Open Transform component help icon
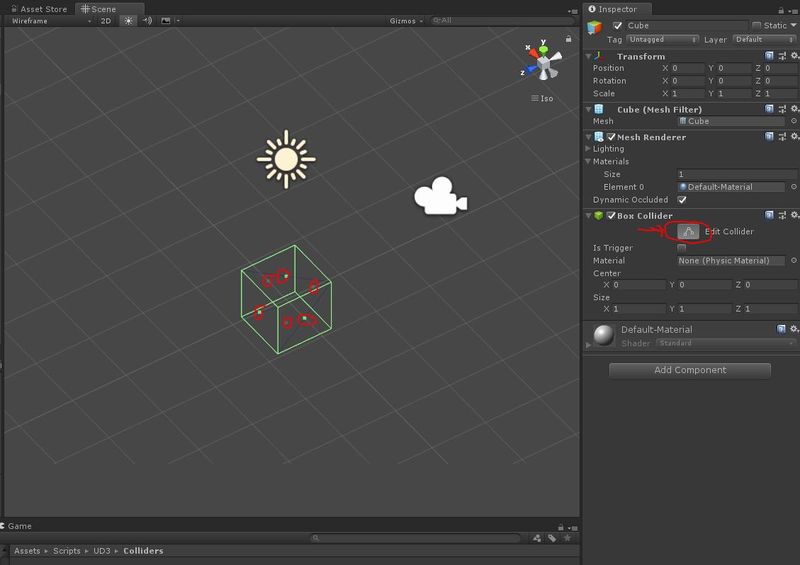The width and height of the screenshot is (800, 565). 769,56
